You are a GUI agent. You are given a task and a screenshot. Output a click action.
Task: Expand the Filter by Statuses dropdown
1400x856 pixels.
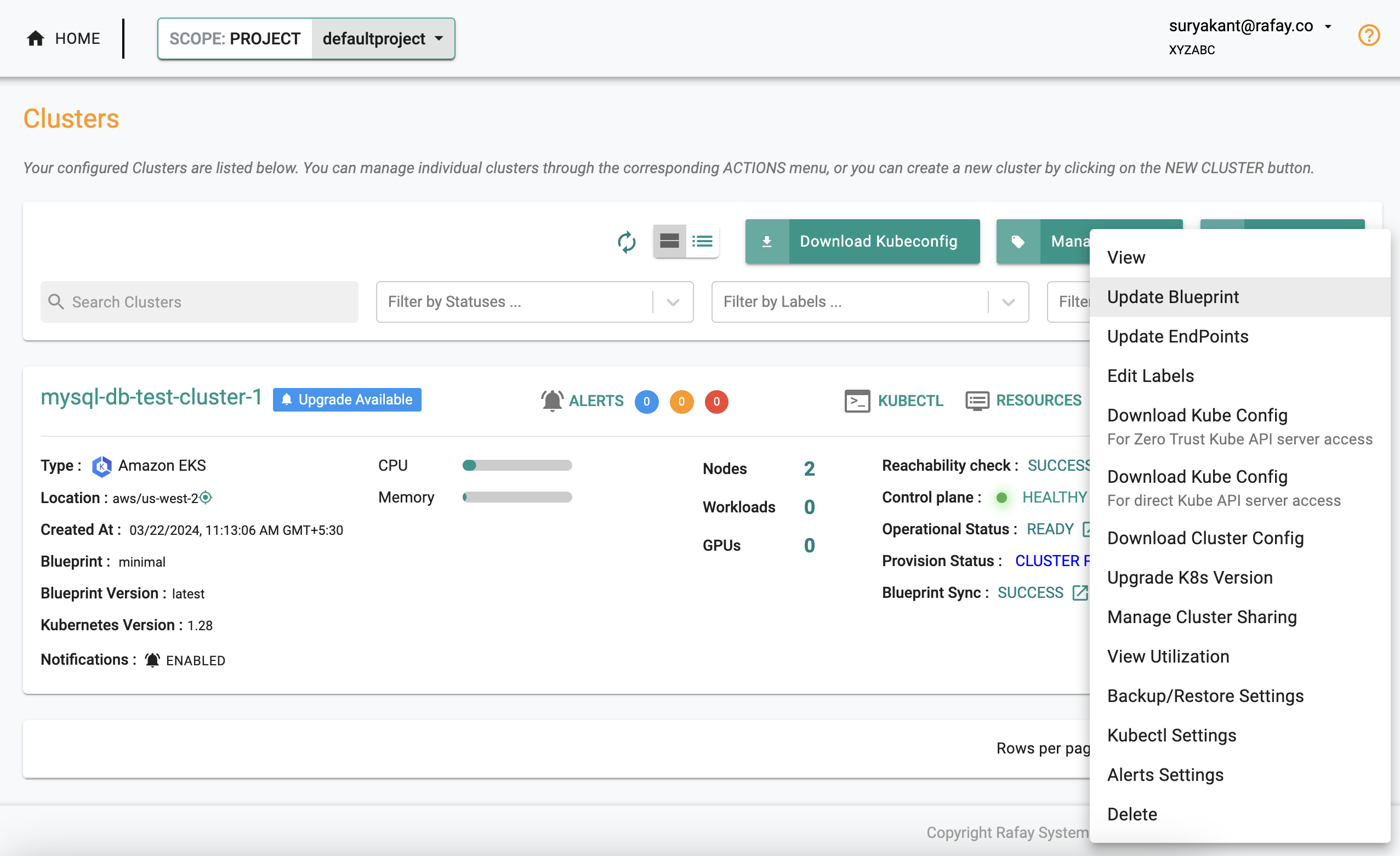tap(673, 301)
